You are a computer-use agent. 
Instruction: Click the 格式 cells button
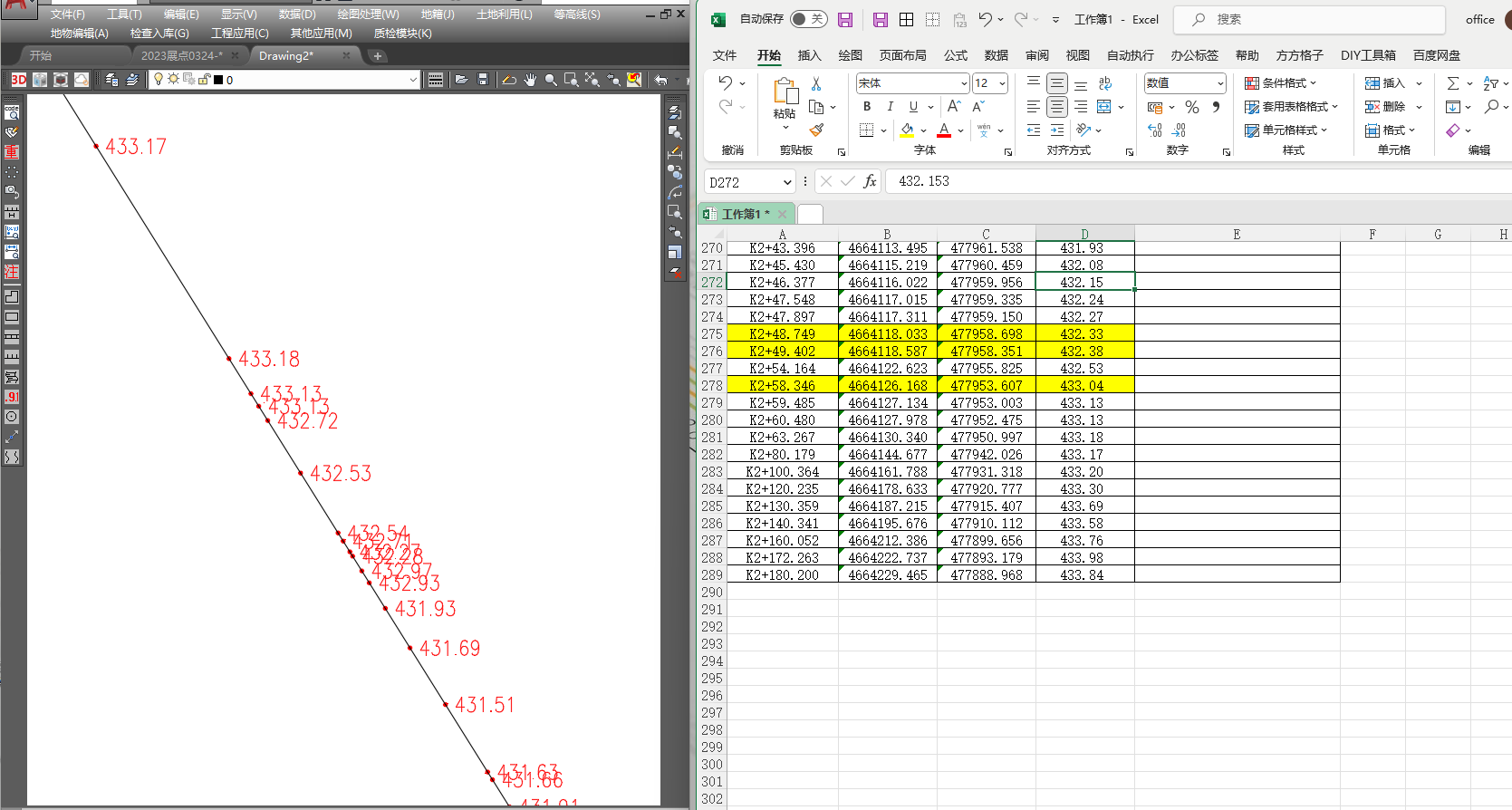(x=1391, y=130)
